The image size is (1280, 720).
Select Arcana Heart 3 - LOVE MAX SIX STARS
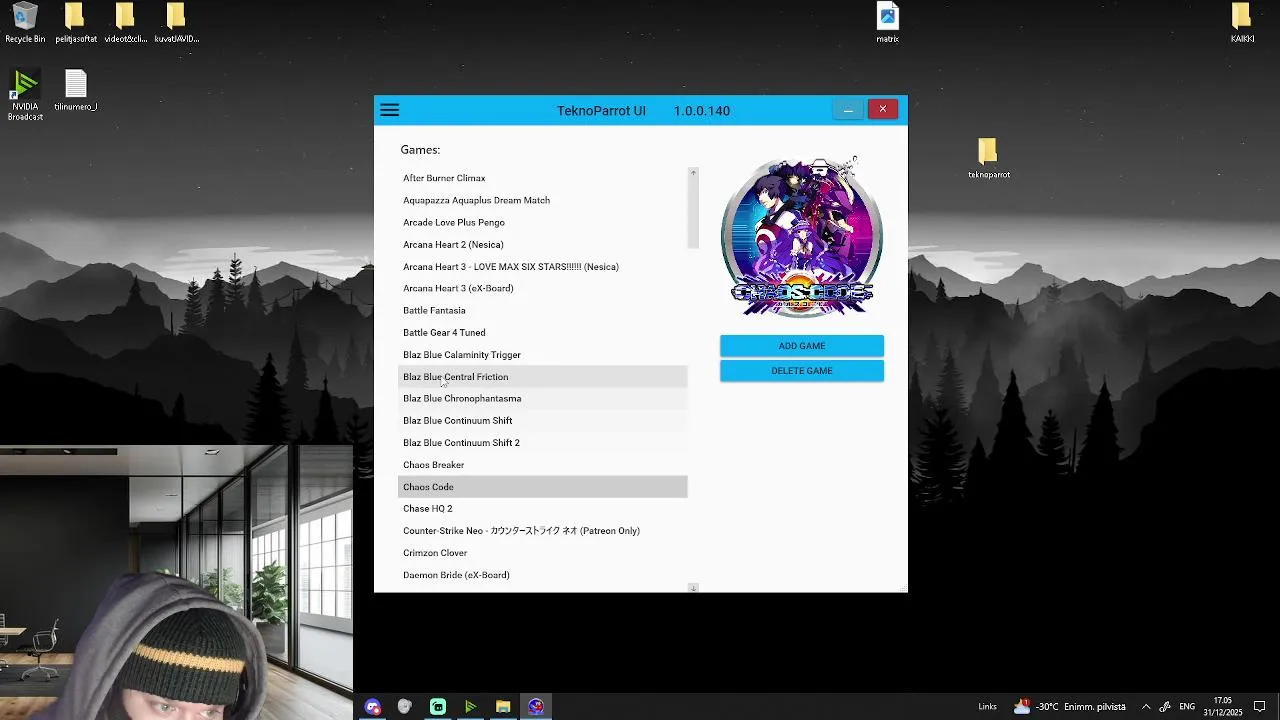coord(543,266)
